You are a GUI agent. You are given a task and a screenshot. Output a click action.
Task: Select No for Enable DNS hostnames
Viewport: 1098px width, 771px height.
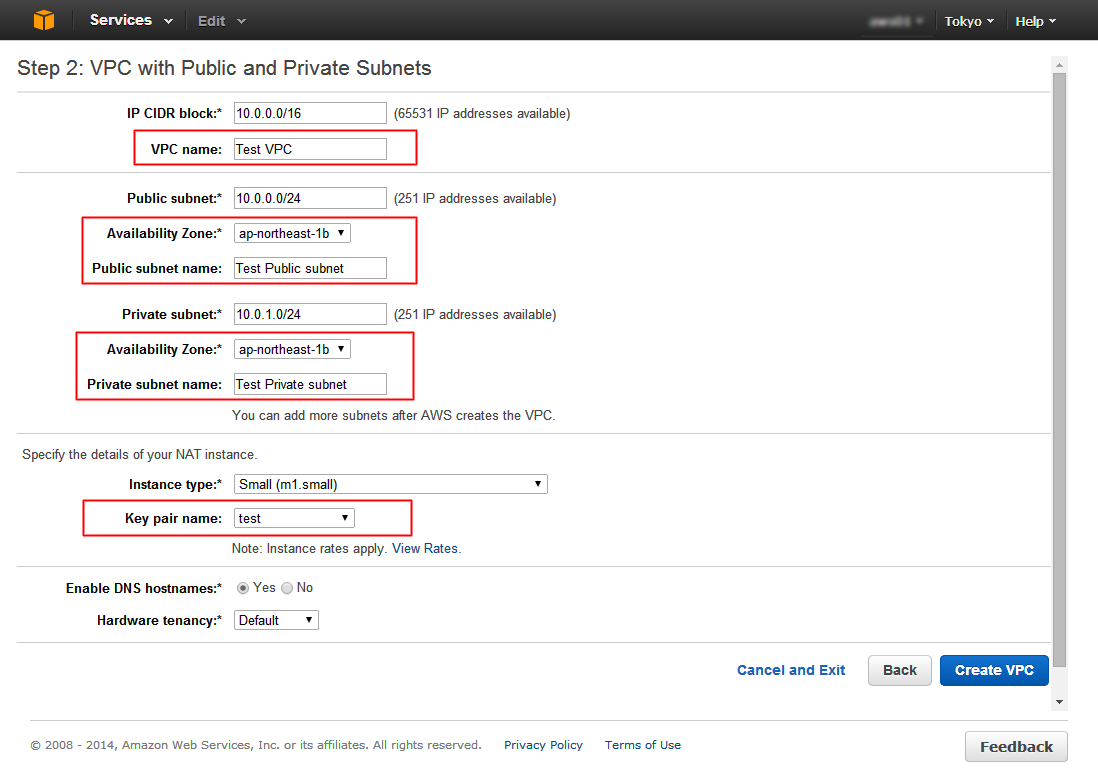[x=287, y=588]
